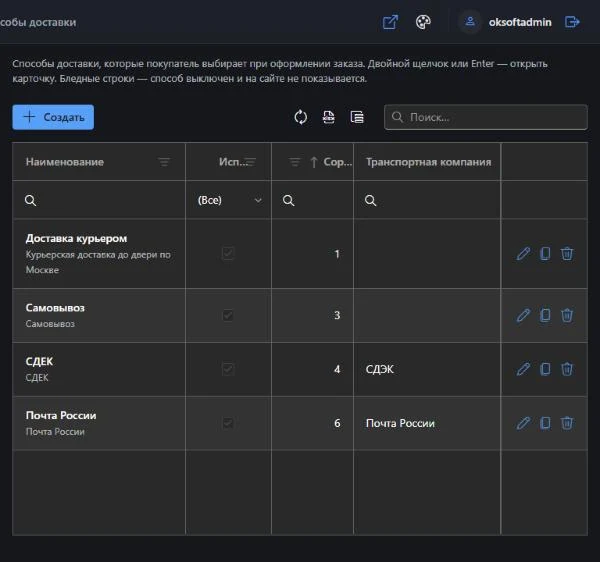The image size is (600, 562).
Task: Export grid data to Excel
Action: click(329, 117)
